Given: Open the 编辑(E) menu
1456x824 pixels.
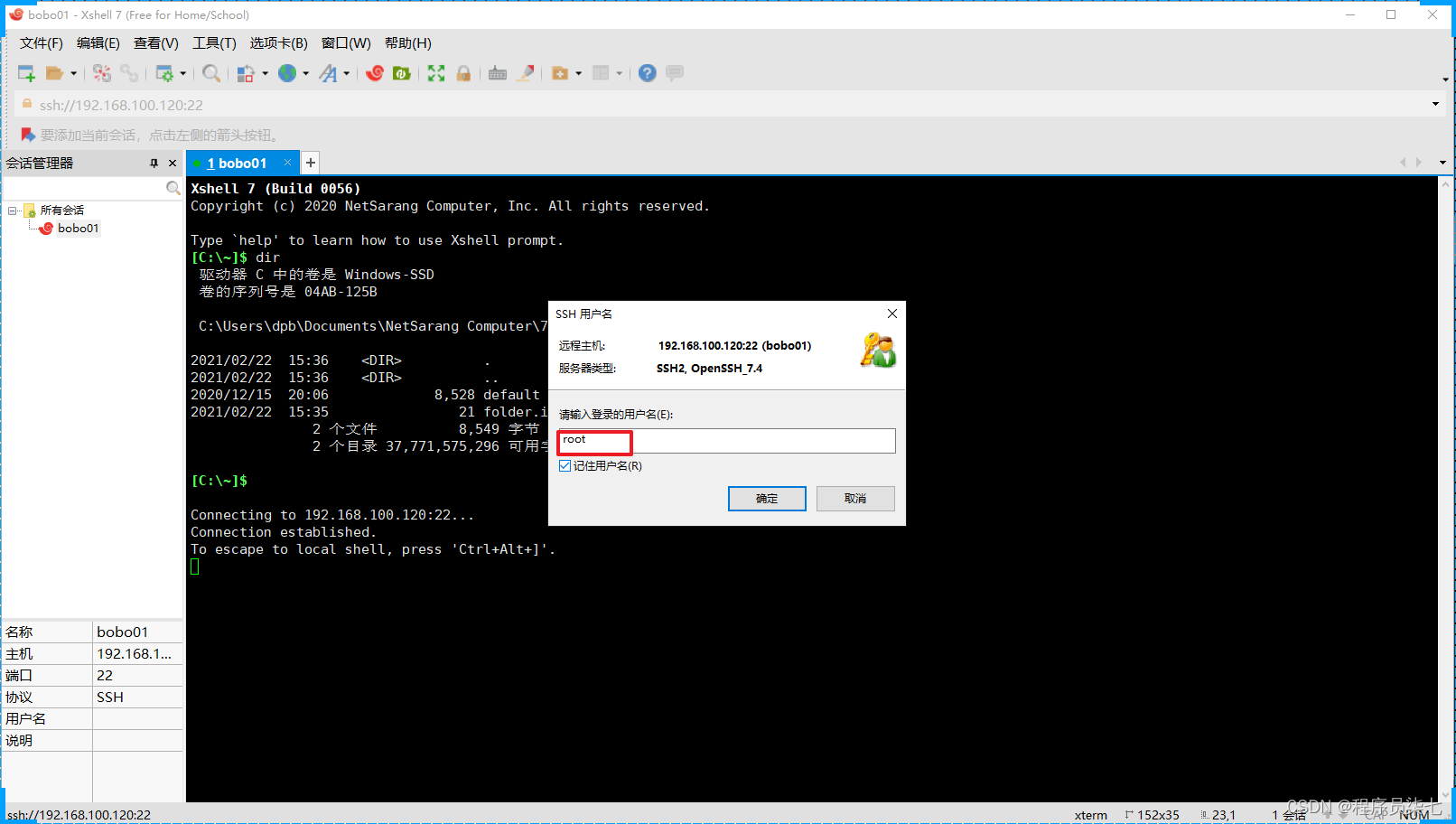Looking at the screenshot, I should coord(98,43).
